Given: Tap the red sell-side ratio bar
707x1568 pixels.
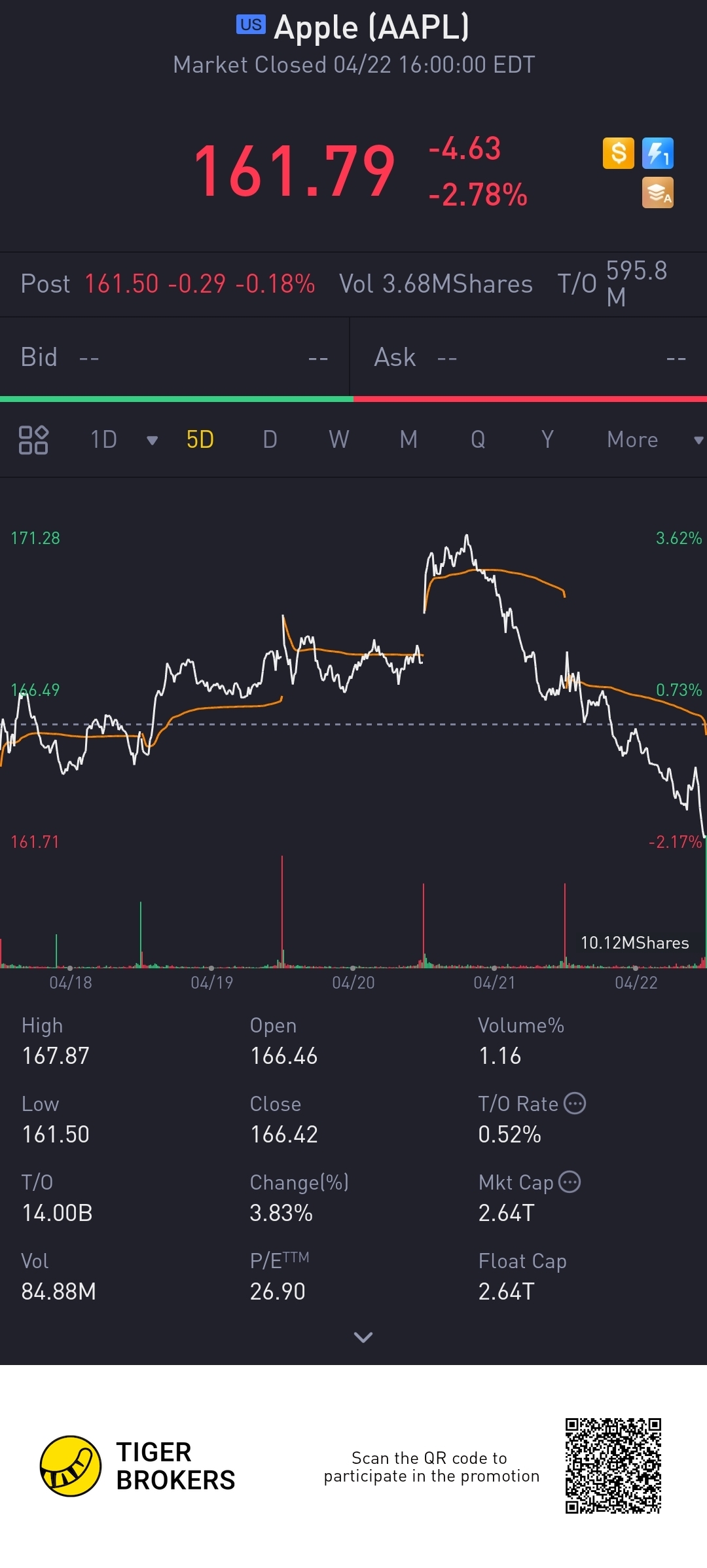Looking at the screenshot, I should pyautogui.click(x=530, y=399).
